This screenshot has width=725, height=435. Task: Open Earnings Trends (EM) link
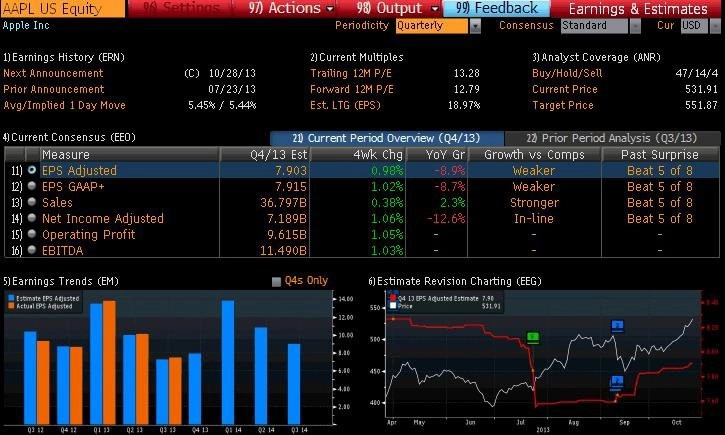point(61,281)
